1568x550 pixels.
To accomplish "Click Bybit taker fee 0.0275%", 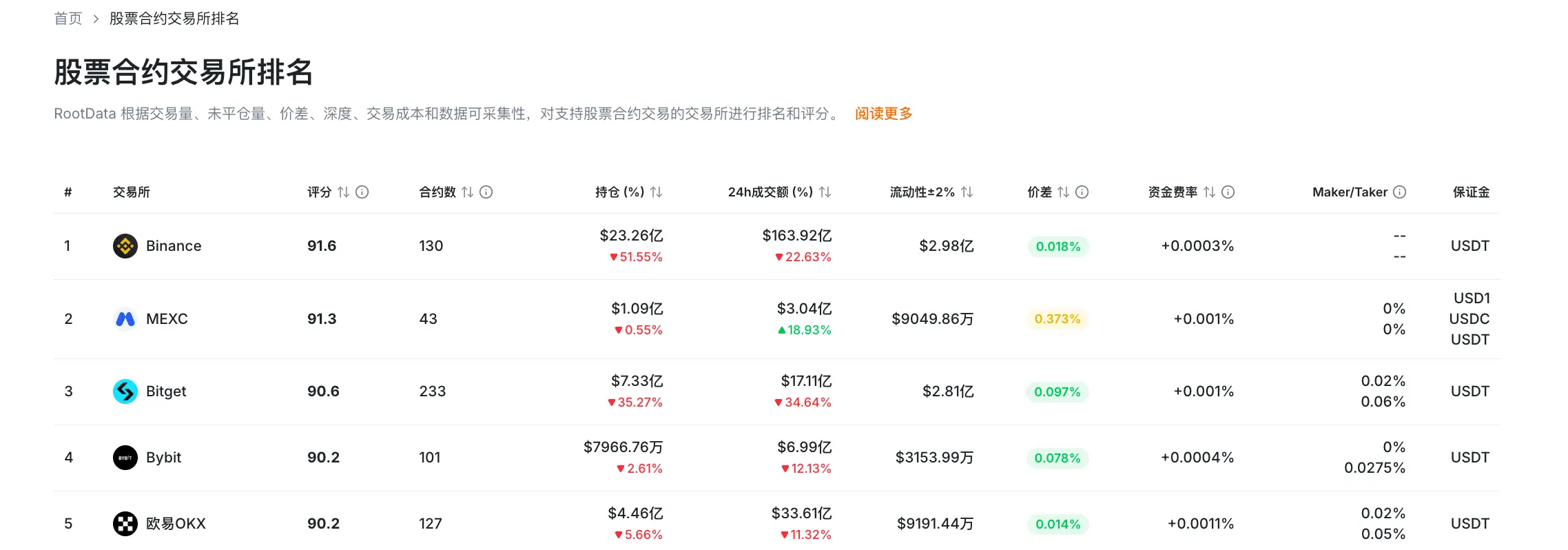I will pos(1374,468).
